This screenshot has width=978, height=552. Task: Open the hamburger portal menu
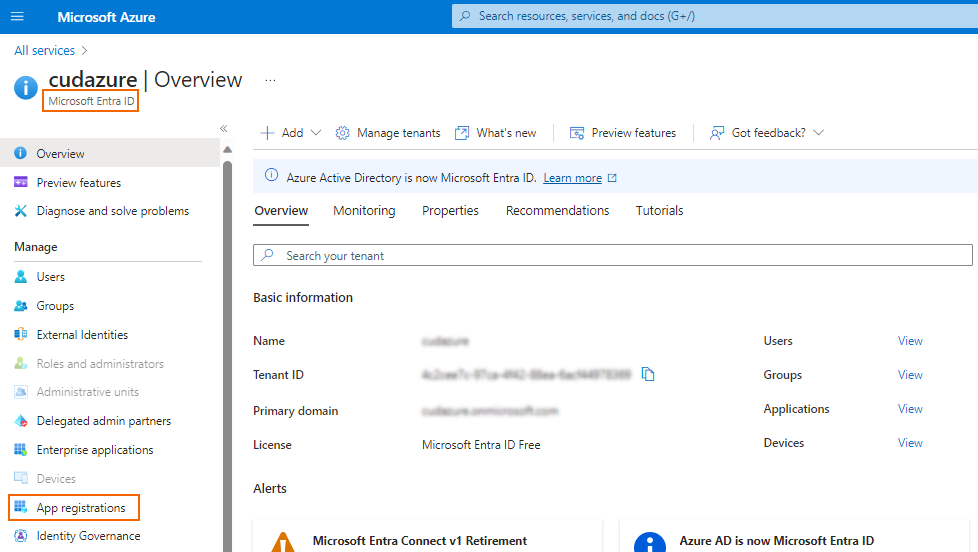17,16
